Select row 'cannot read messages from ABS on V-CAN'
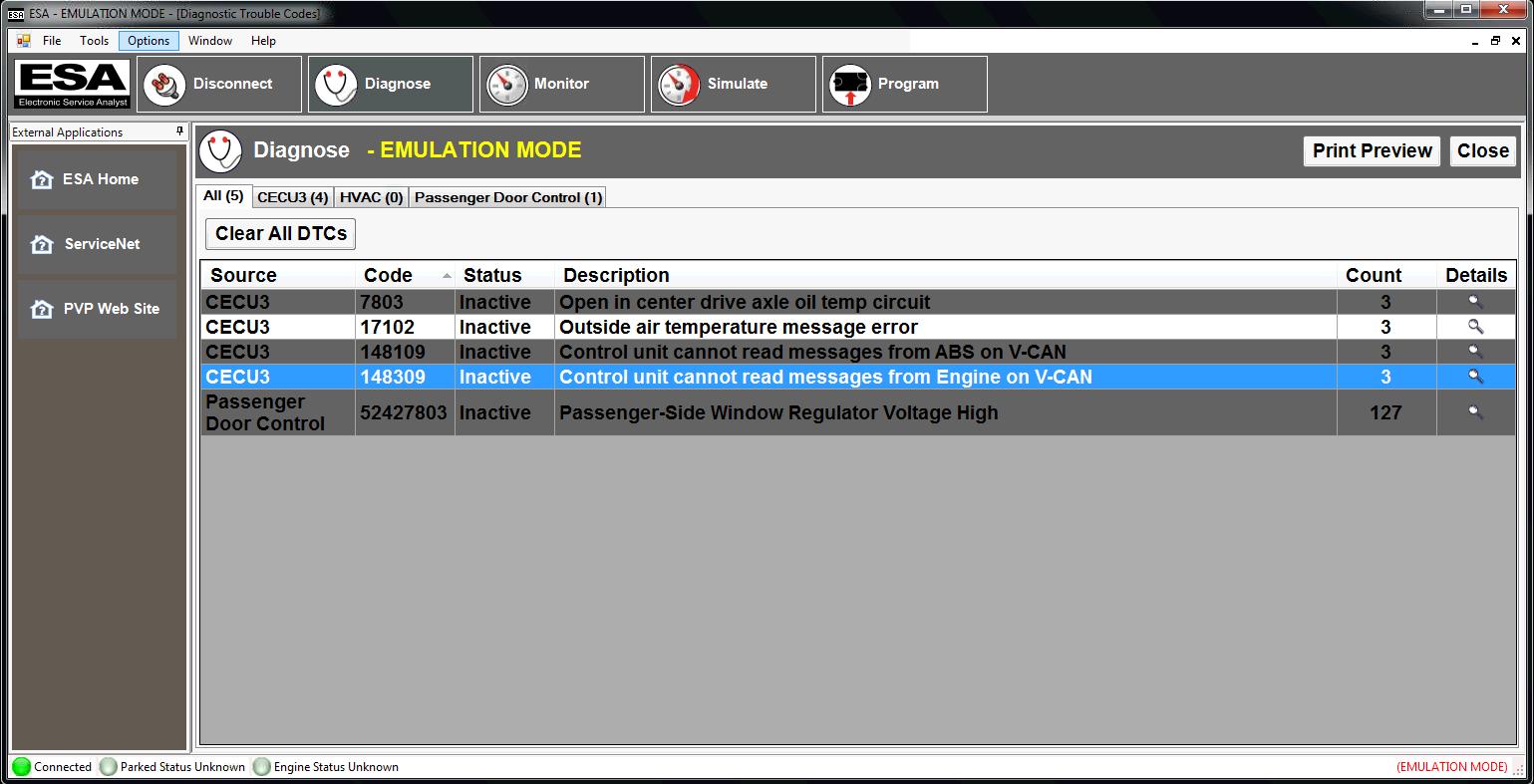Image resolution: width=1534 pixels, height=784 pixels. pos(858,352)
